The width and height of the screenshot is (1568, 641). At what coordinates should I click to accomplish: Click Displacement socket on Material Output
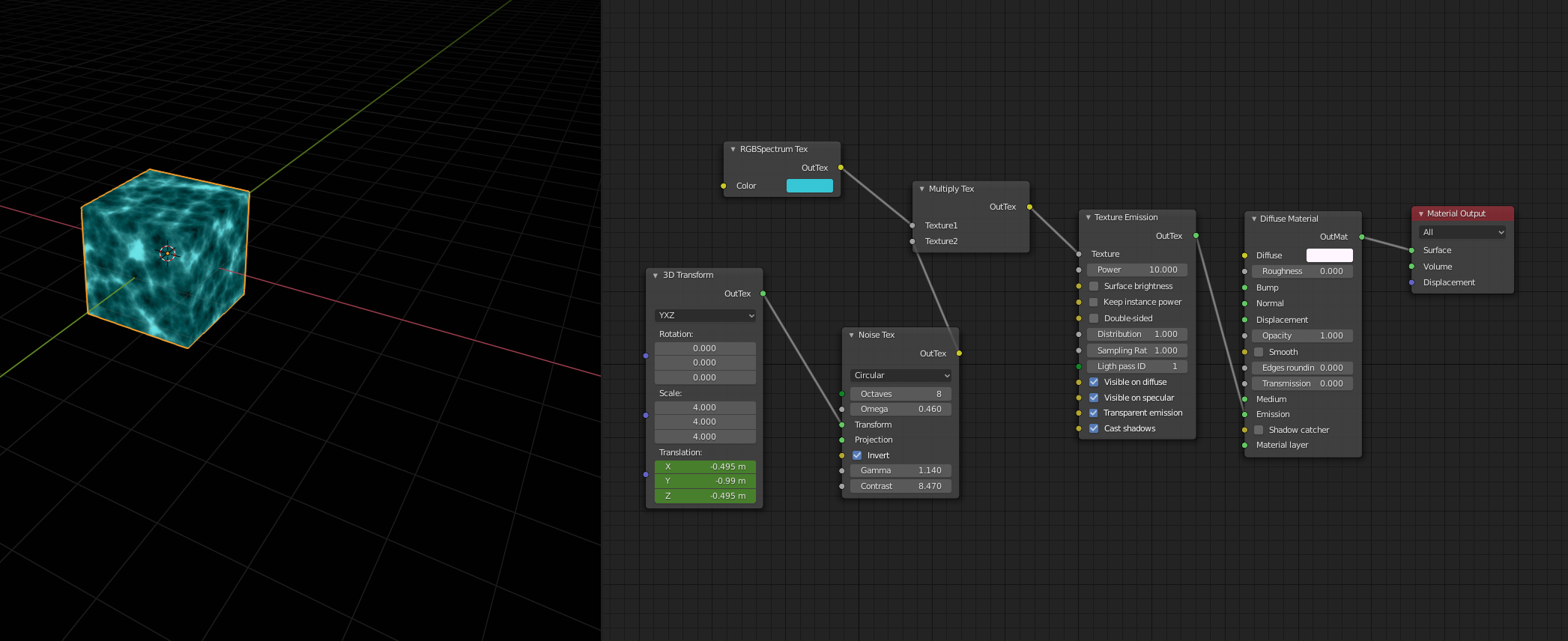pos(1411,282)
